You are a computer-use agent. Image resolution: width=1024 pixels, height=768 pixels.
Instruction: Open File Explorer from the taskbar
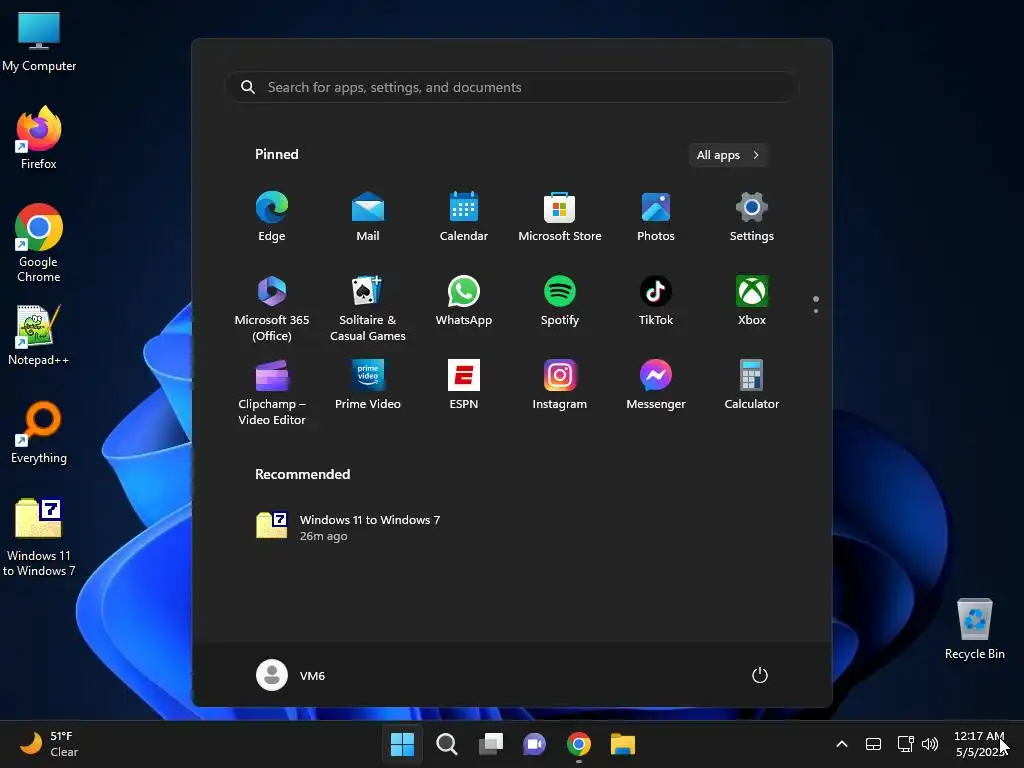[x=623, y=744]
